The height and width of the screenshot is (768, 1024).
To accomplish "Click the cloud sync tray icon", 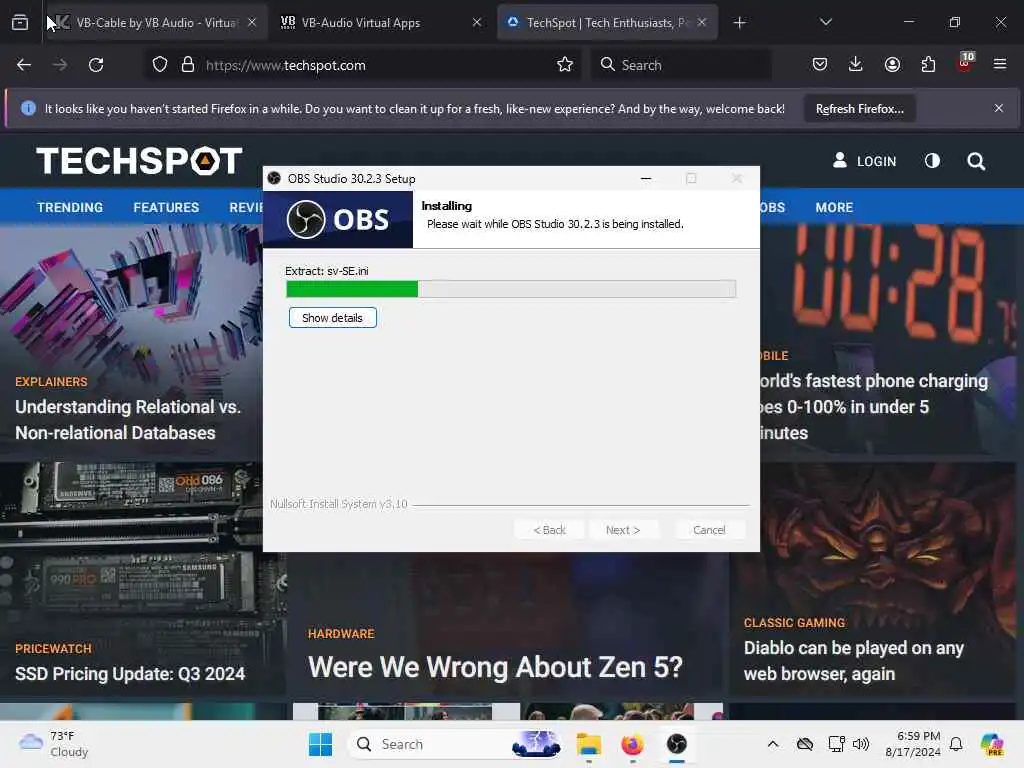I will tap(805, 744).
